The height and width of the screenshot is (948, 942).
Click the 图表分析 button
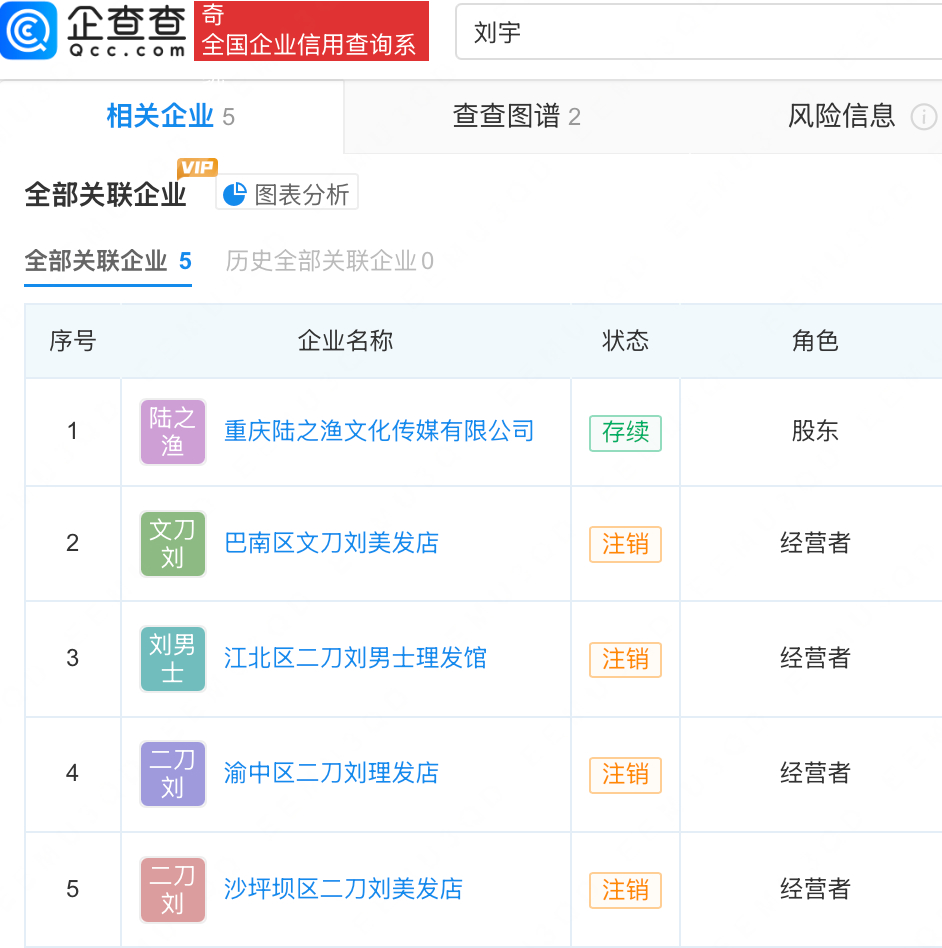[x=287, y=195]
